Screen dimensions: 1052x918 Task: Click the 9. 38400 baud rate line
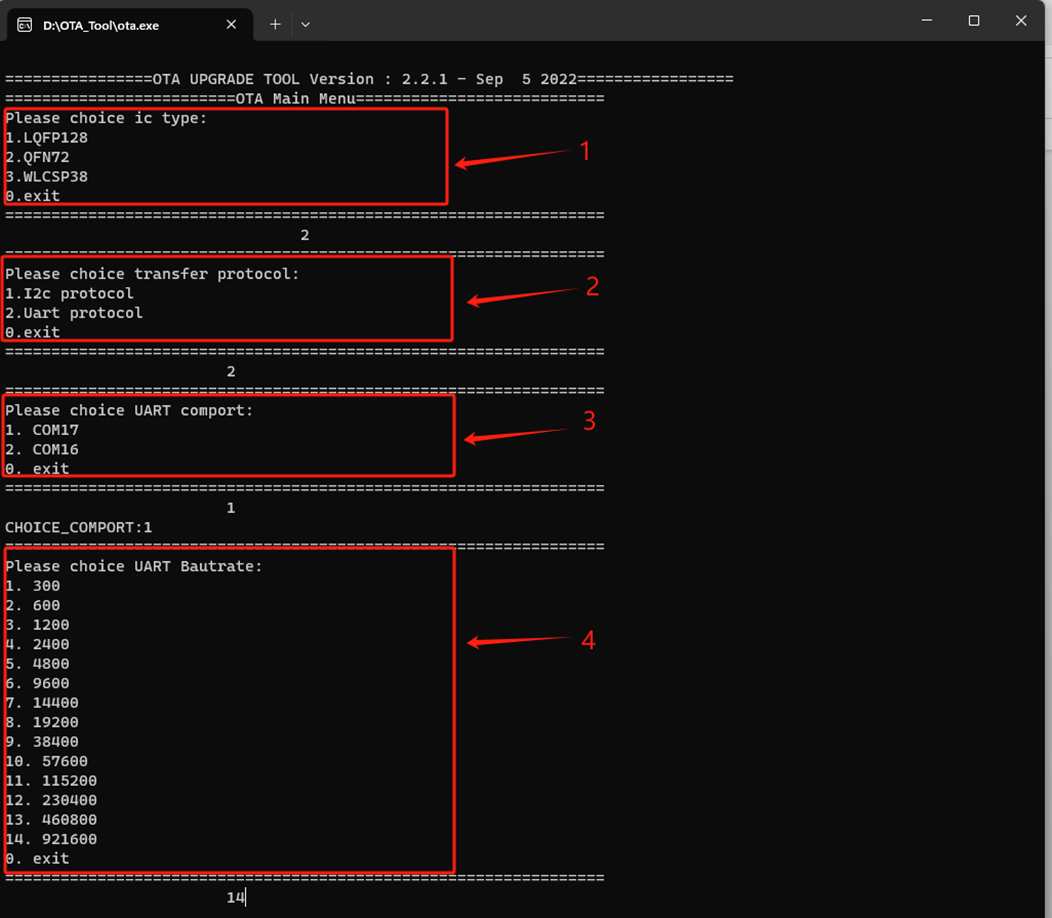[x=42, y=742]
